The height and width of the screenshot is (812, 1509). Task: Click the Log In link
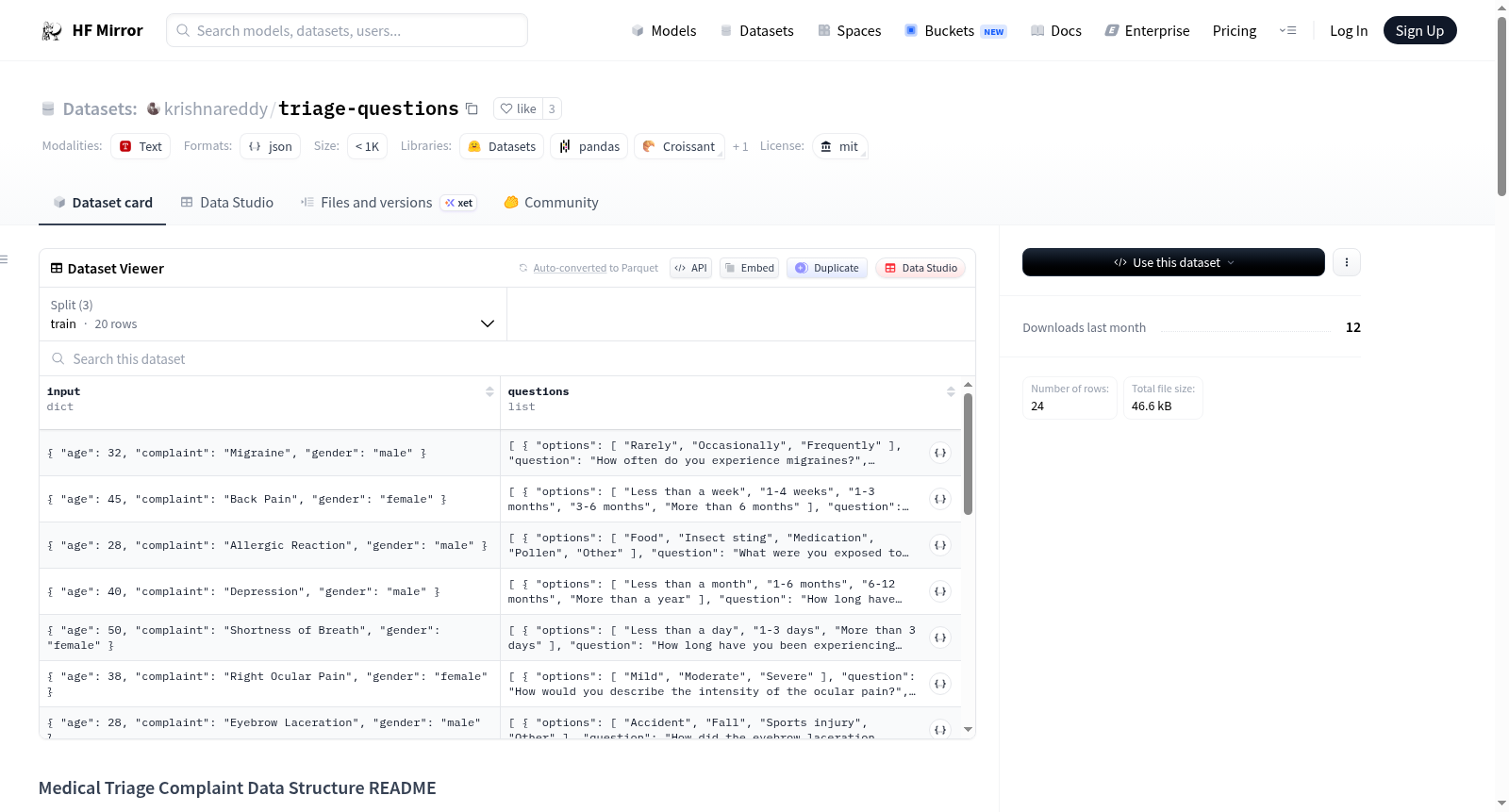coord(1349,31)
